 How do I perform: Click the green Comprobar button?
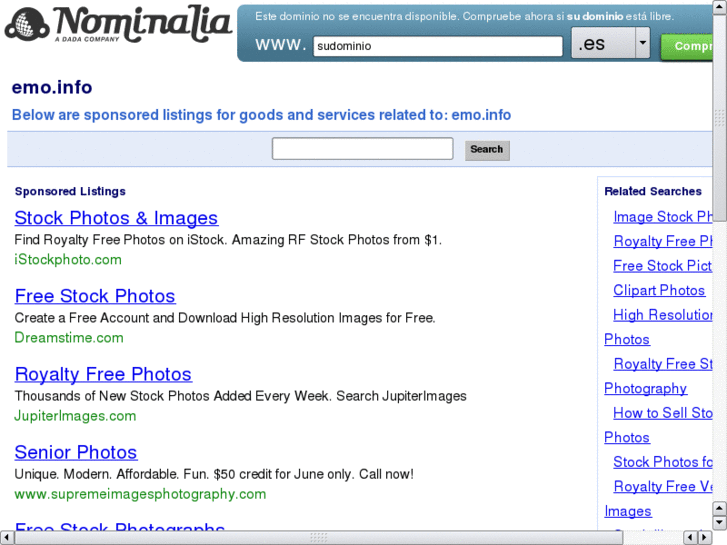click(687, 46)
